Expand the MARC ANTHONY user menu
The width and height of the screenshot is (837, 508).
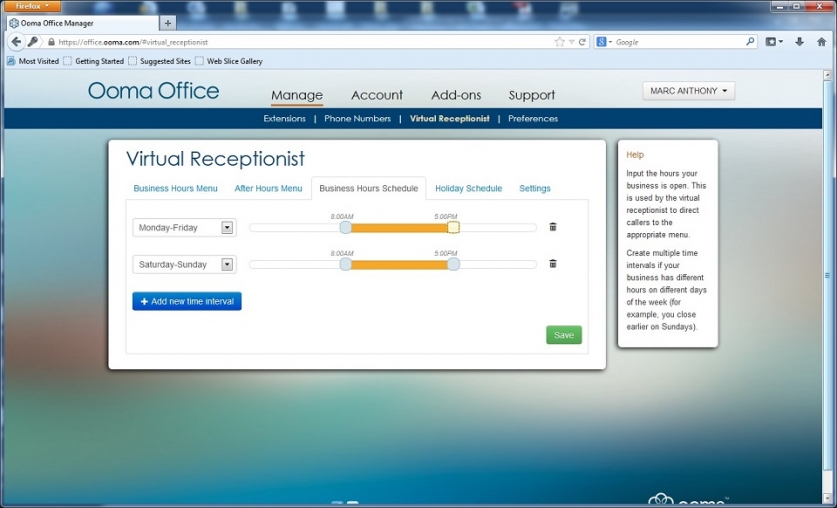click(689, 91)
